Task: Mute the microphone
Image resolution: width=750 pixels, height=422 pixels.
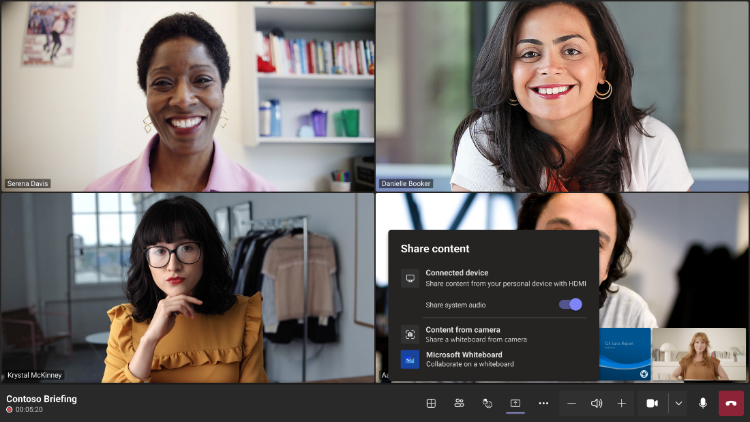Action: pyautogui.click(x=703, y=403)
